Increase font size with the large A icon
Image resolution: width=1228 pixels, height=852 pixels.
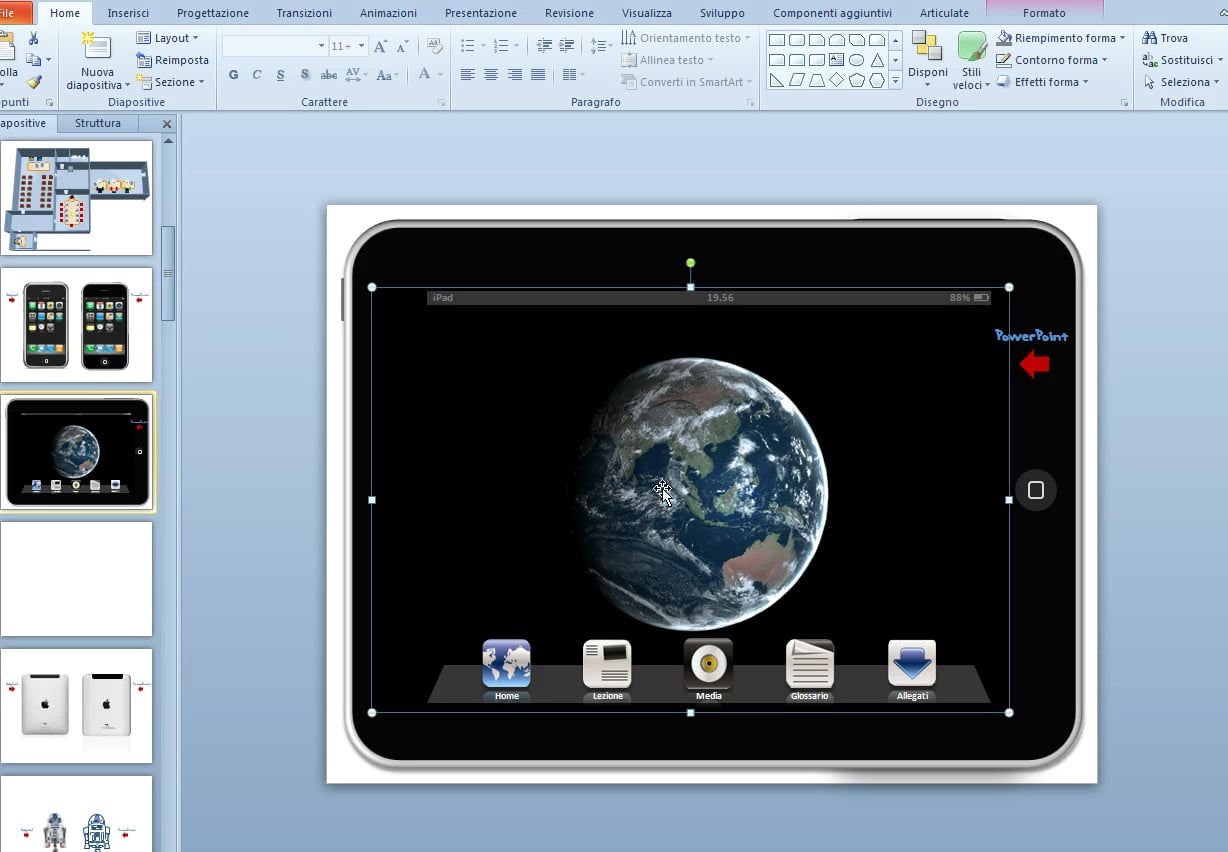click(380, 46)
